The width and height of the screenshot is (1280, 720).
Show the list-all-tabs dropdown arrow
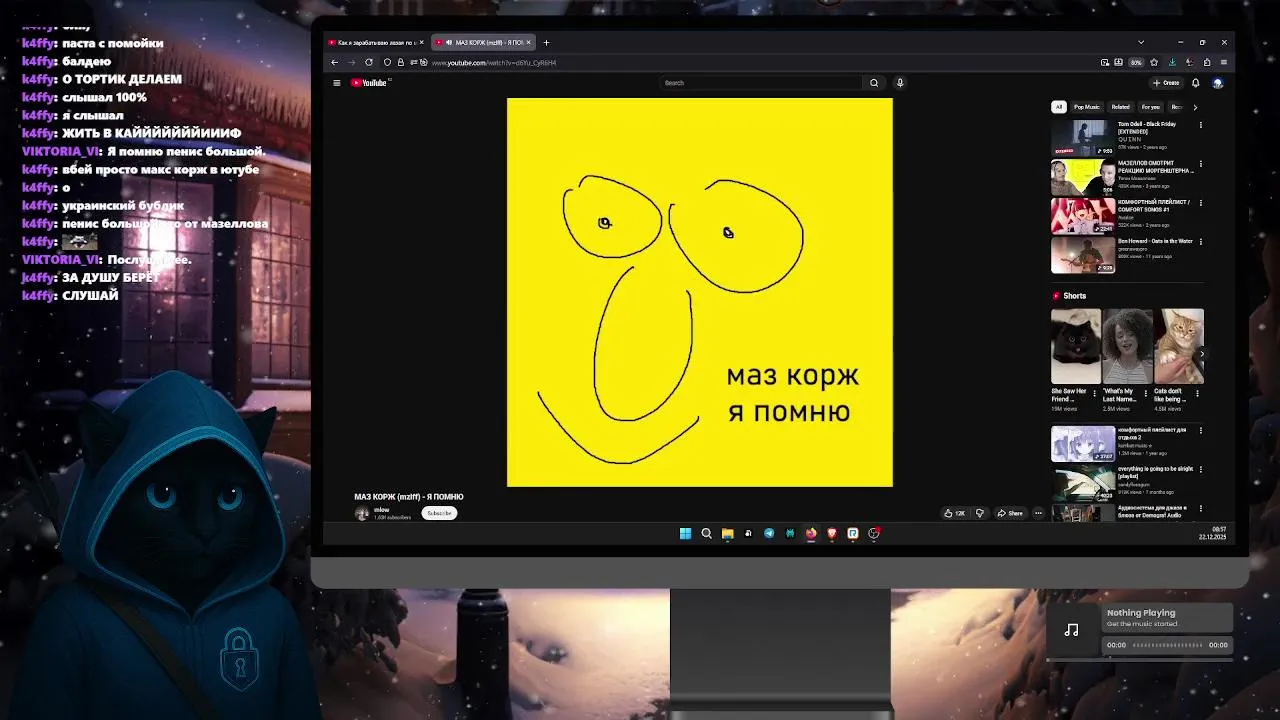tap(1141, 42)
